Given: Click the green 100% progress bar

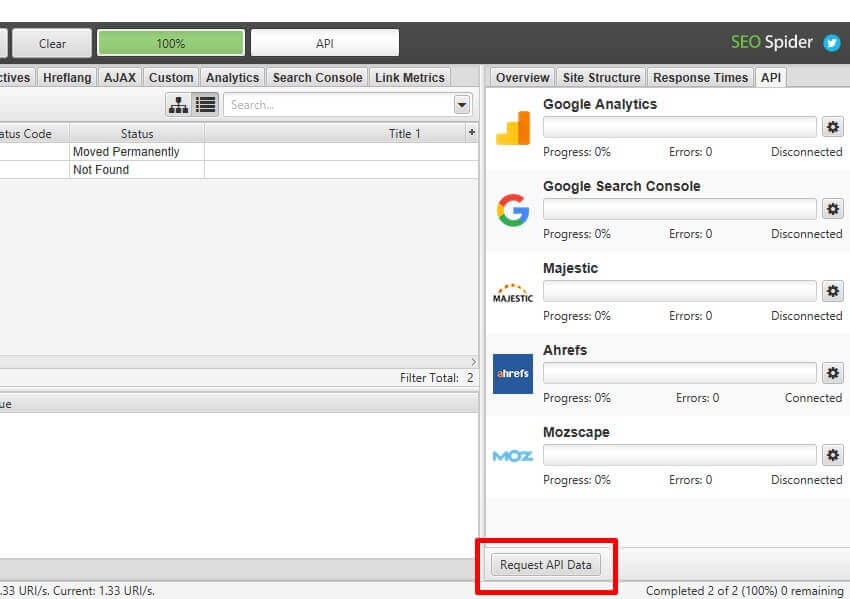Looking at the screenshot, I should 171,43.
